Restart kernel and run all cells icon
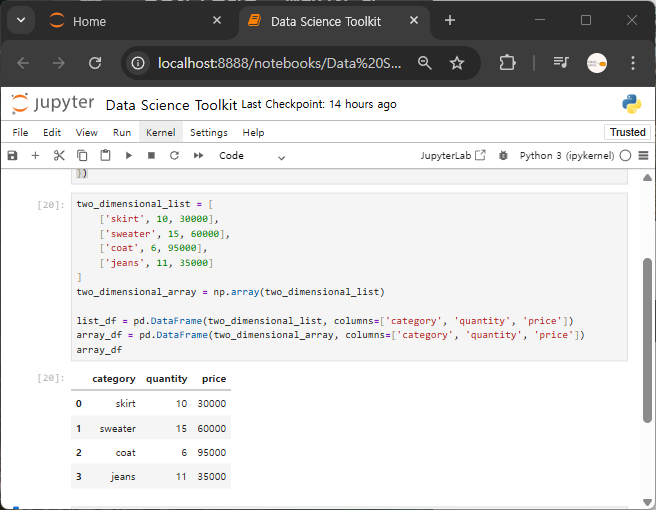The width and height of the screenshot is (656, 510). click(198, 156)
